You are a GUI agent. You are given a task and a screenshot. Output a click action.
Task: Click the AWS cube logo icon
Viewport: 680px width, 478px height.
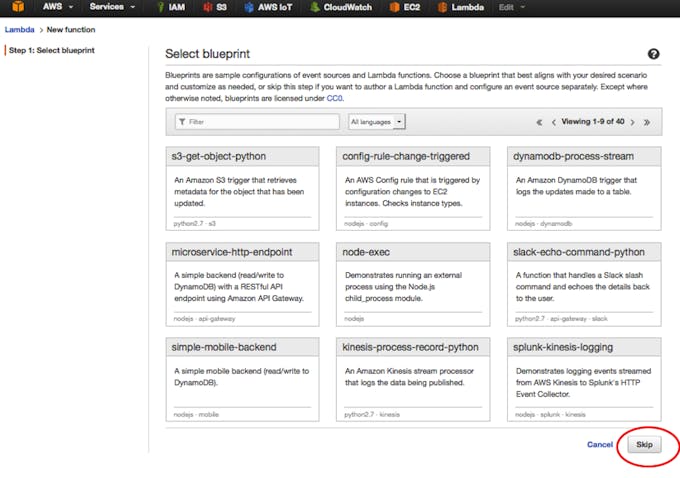18,7
